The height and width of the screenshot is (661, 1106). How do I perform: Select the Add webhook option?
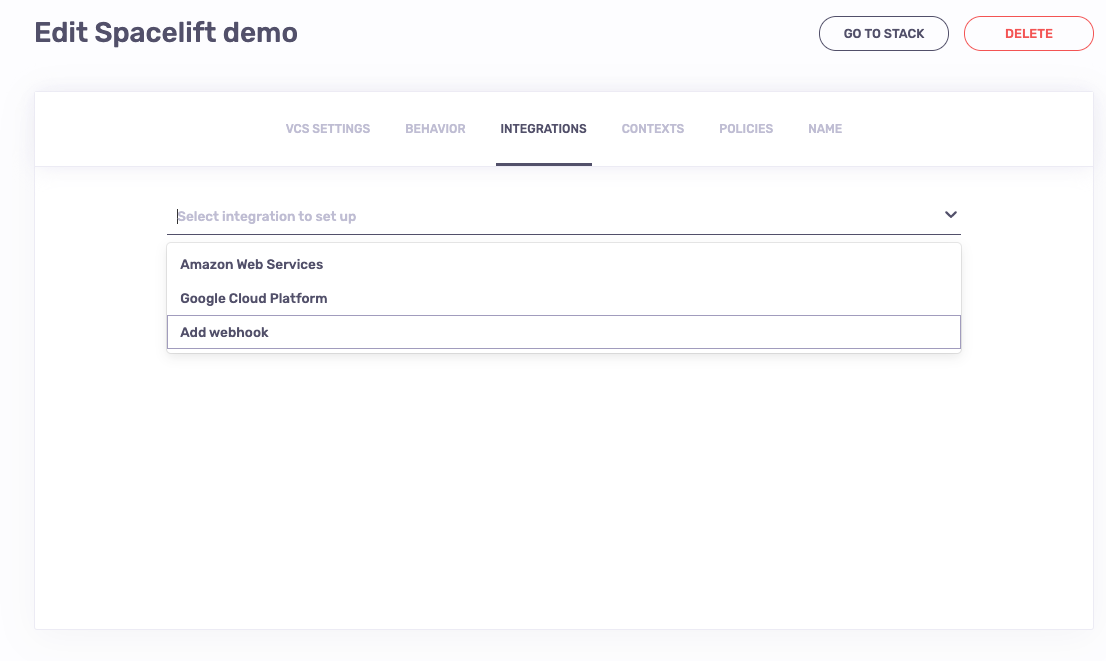tap(225, 332)
